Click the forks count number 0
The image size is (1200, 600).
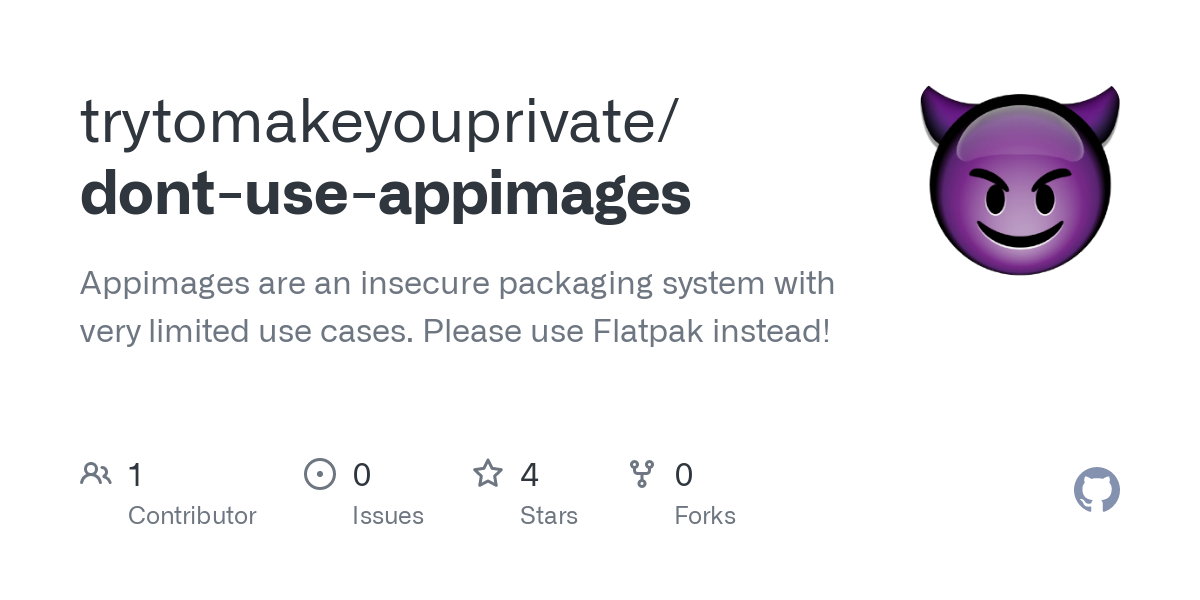coord(684,474)
